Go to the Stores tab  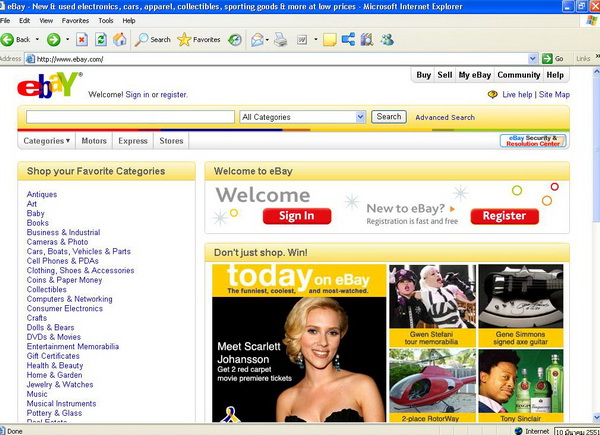[171, 141]
